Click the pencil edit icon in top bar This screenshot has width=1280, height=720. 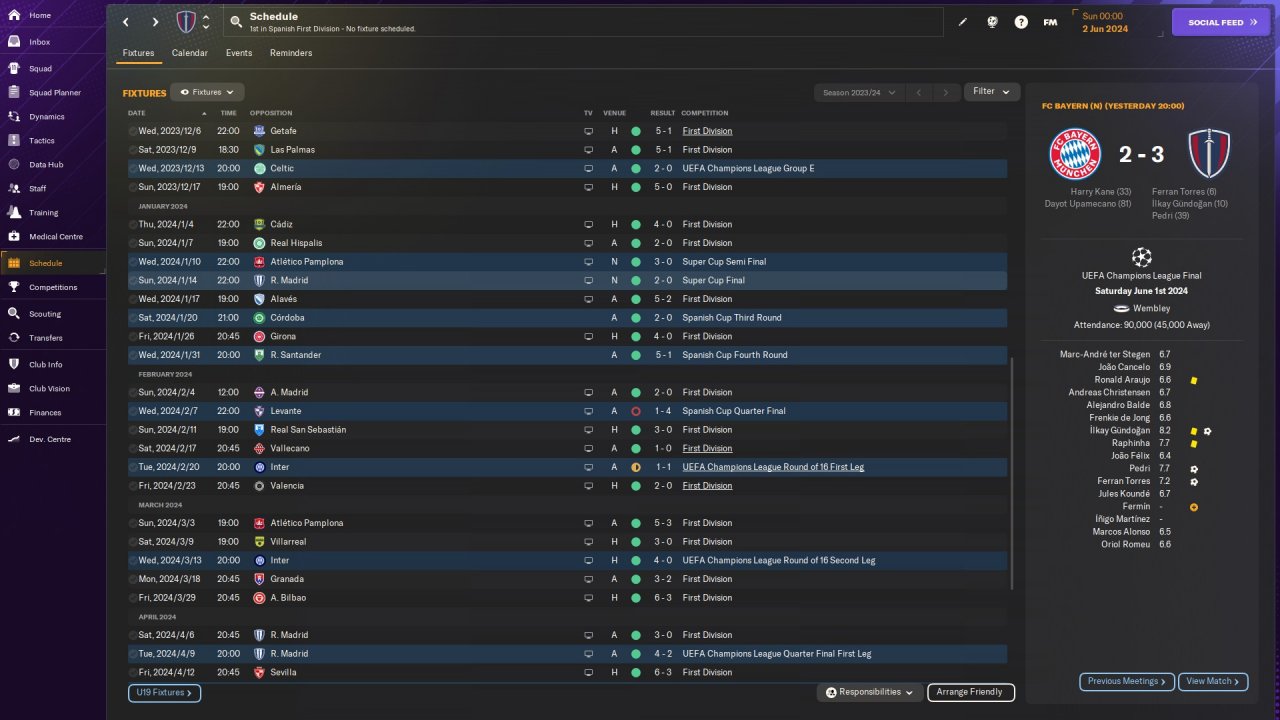pos(963,22)
